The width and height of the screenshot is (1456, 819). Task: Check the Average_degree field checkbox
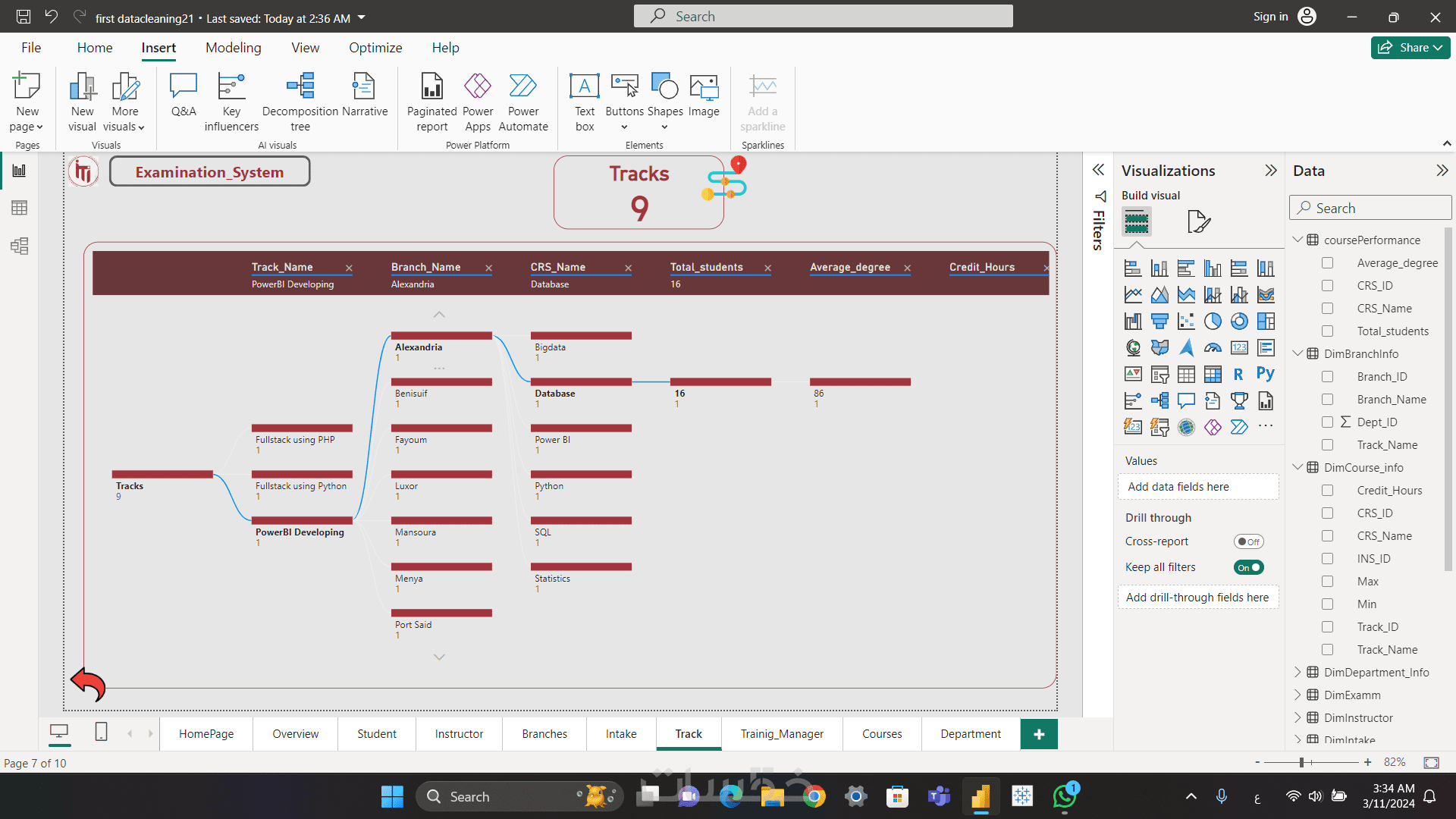click(1327, 263)
